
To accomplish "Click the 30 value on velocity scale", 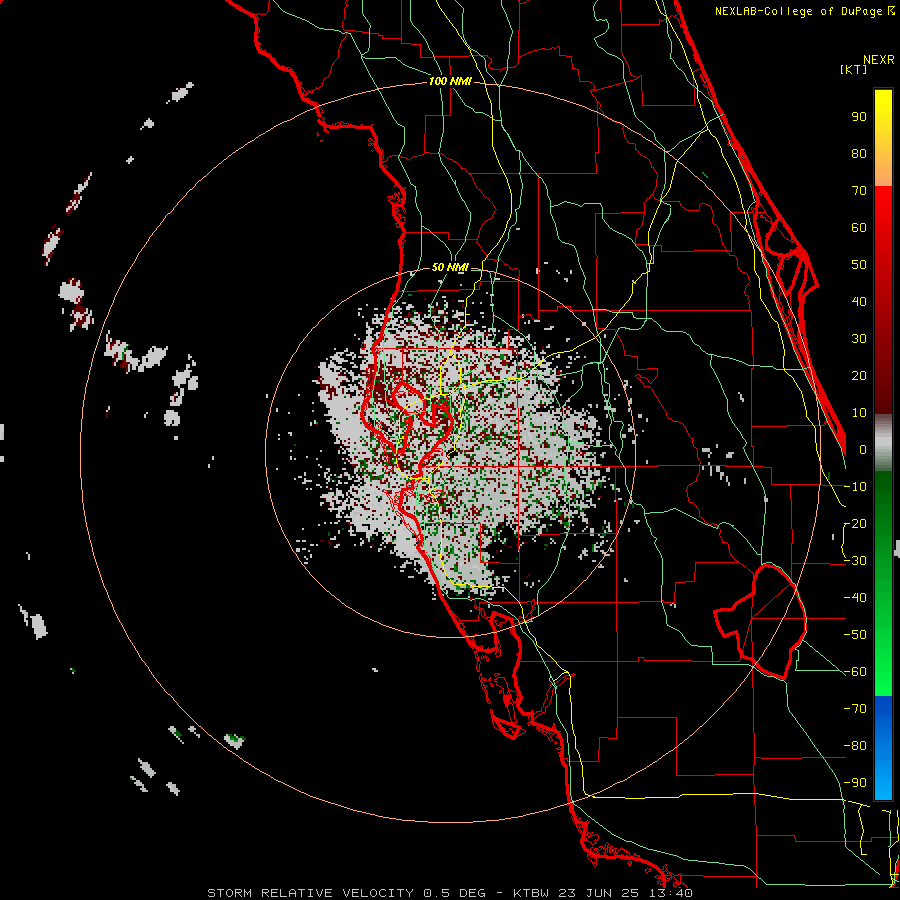I will 859,339.
